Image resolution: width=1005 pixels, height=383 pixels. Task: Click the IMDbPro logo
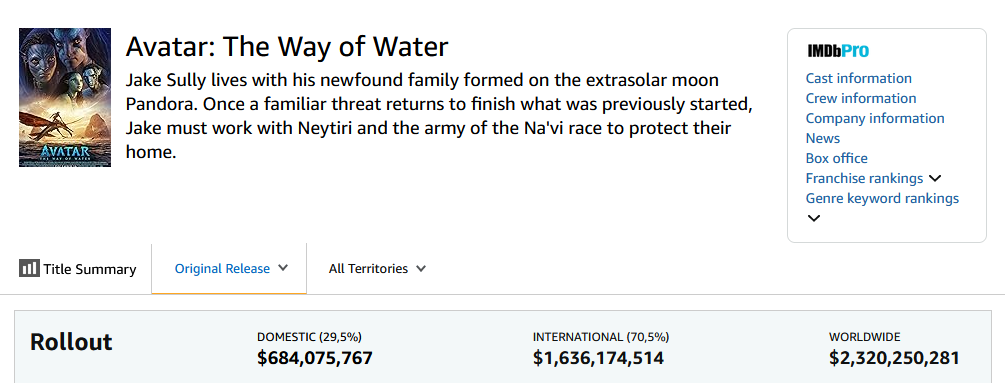coord(838,51)
